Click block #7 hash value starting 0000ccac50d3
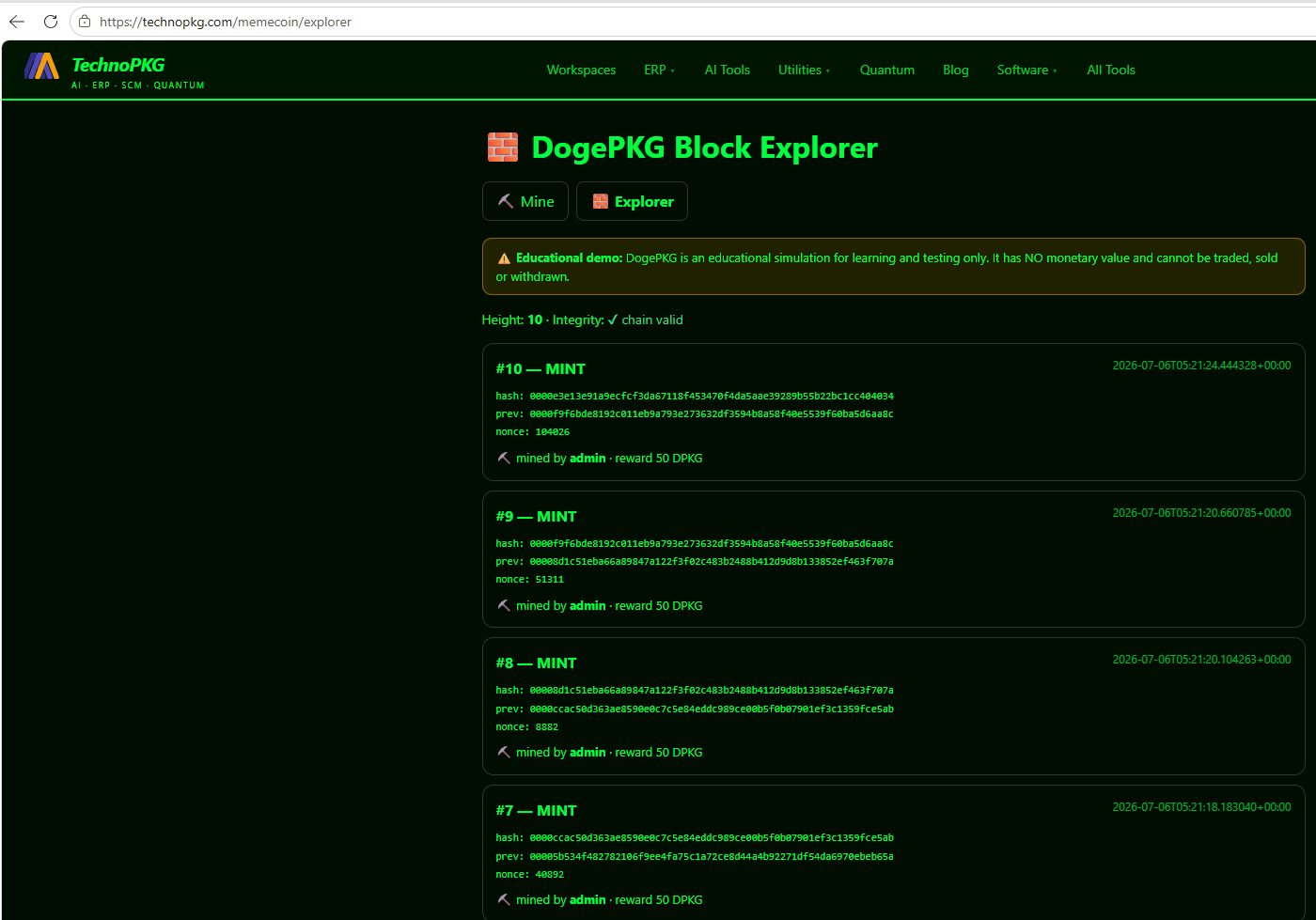The height and width of the screenshot is (920, 1316). (712, 838)
